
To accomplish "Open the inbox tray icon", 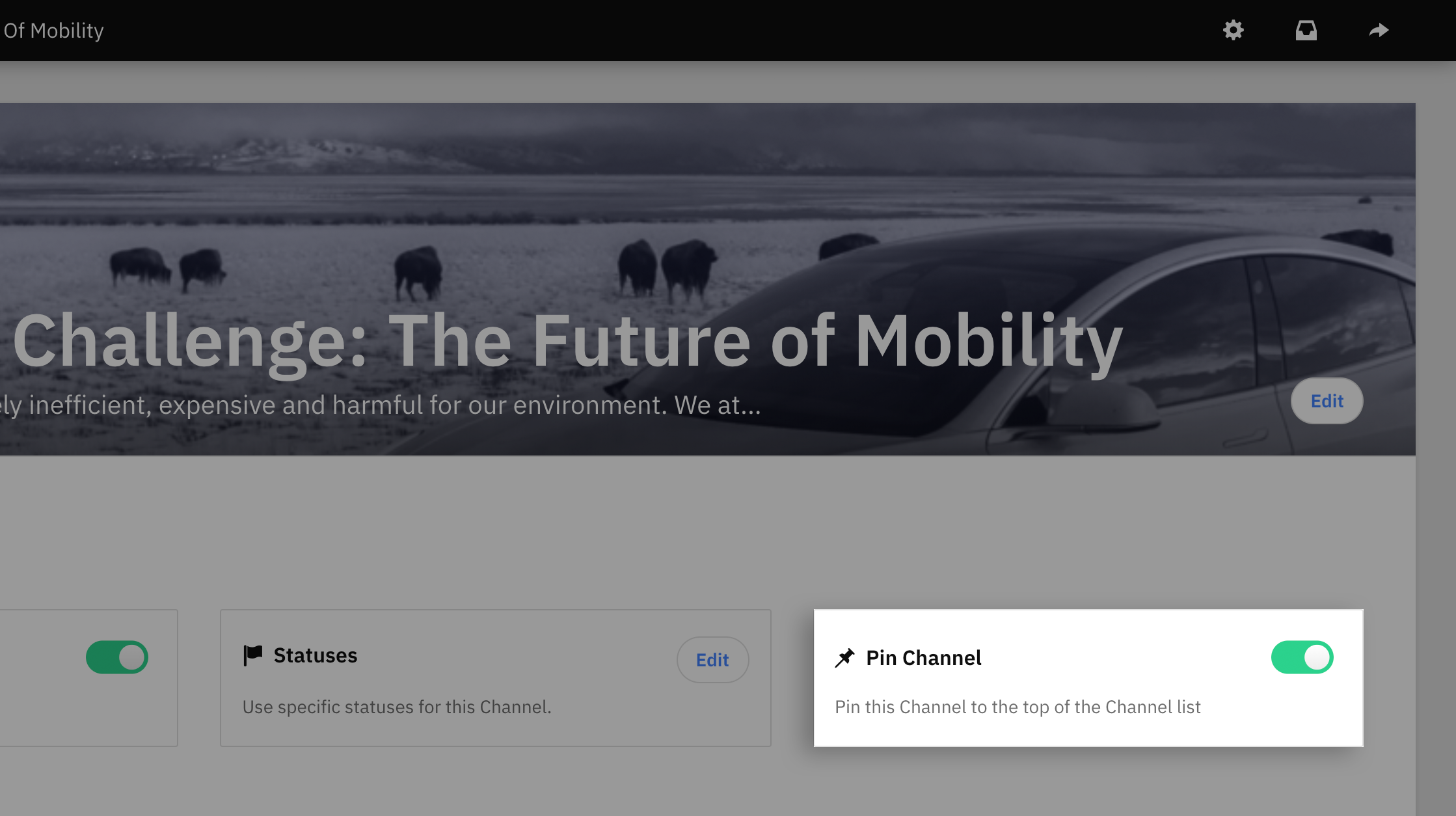I will pos(1306,31).
